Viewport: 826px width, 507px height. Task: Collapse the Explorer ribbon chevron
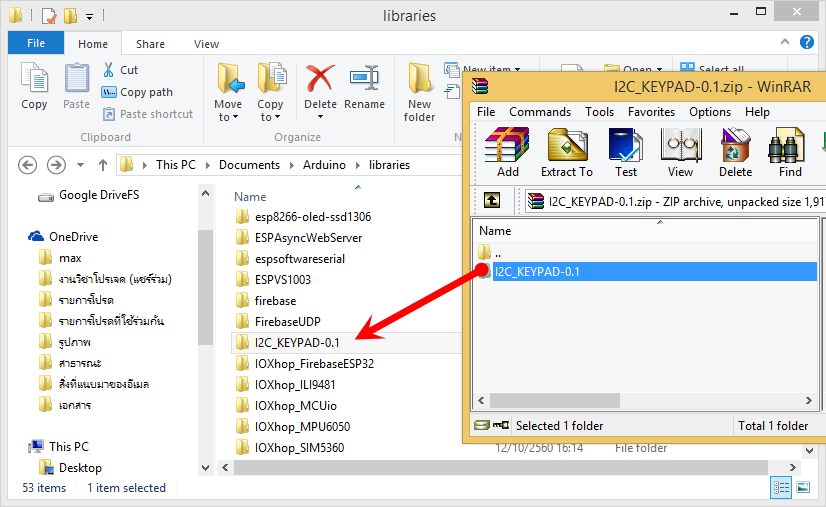point(785,42)
